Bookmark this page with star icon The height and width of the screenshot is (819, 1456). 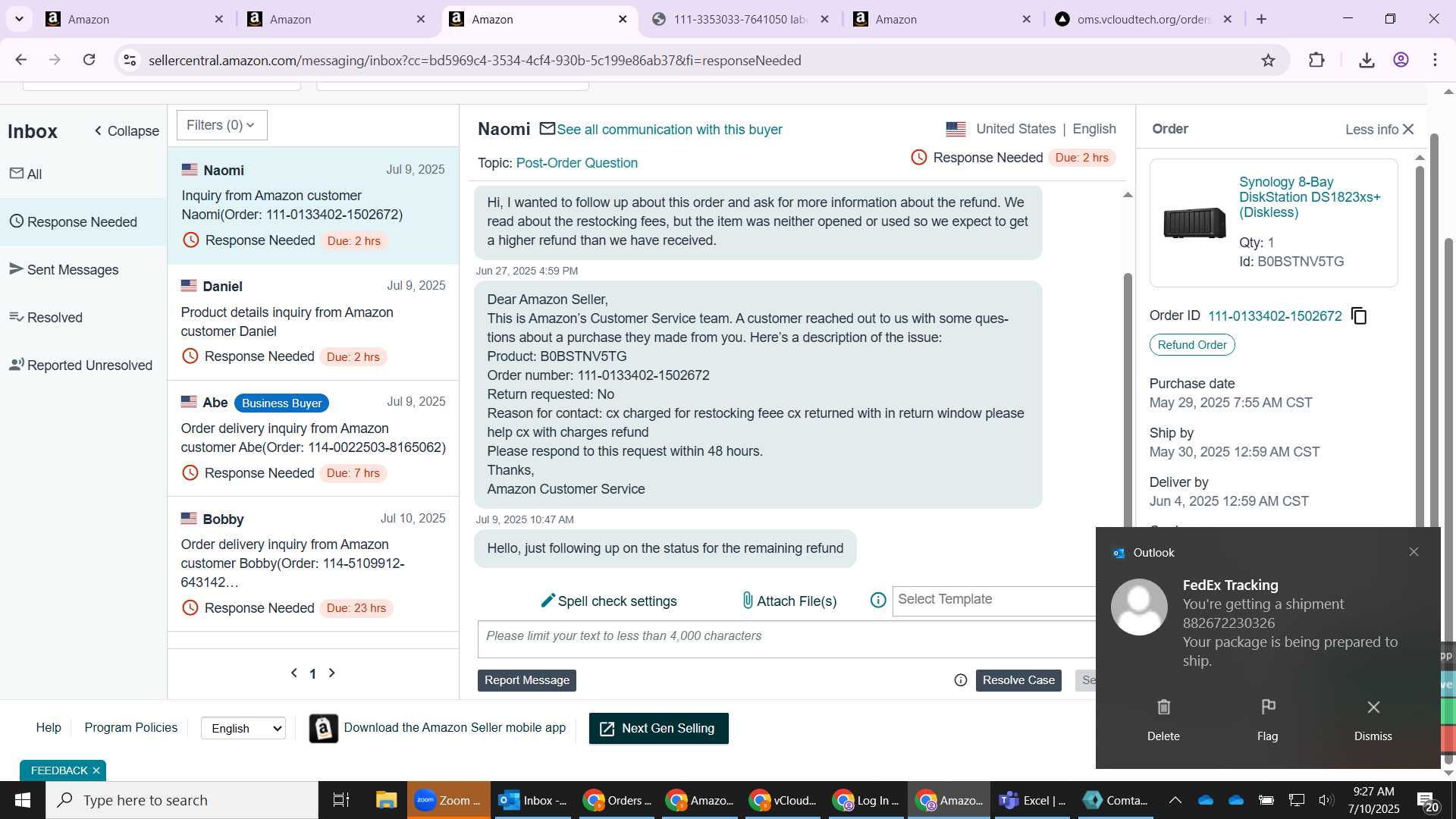coord(1268,60)
